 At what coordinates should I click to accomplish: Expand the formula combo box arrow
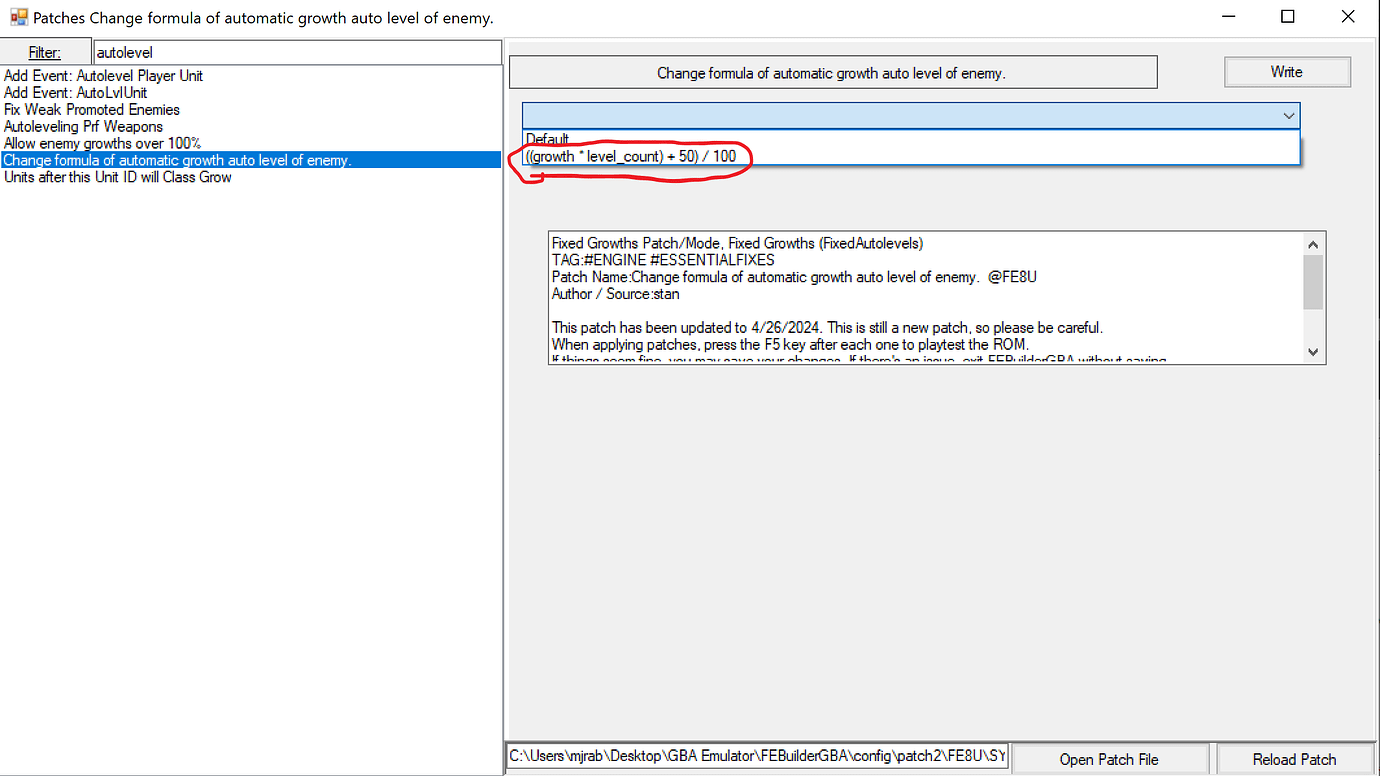point(1288,116)
